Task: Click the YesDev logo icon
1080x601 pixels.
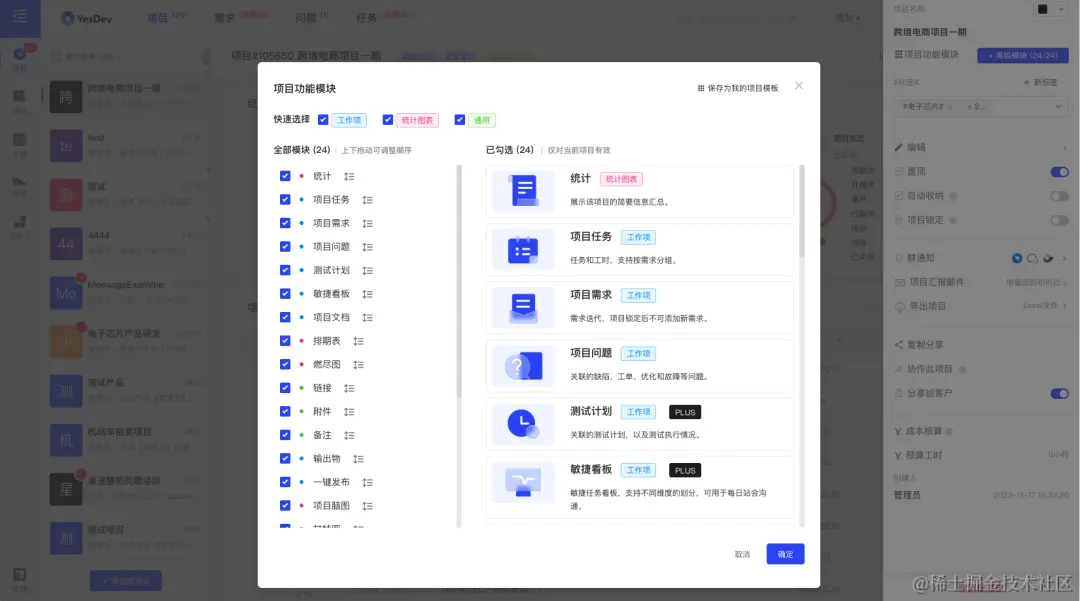Action: 66,18
